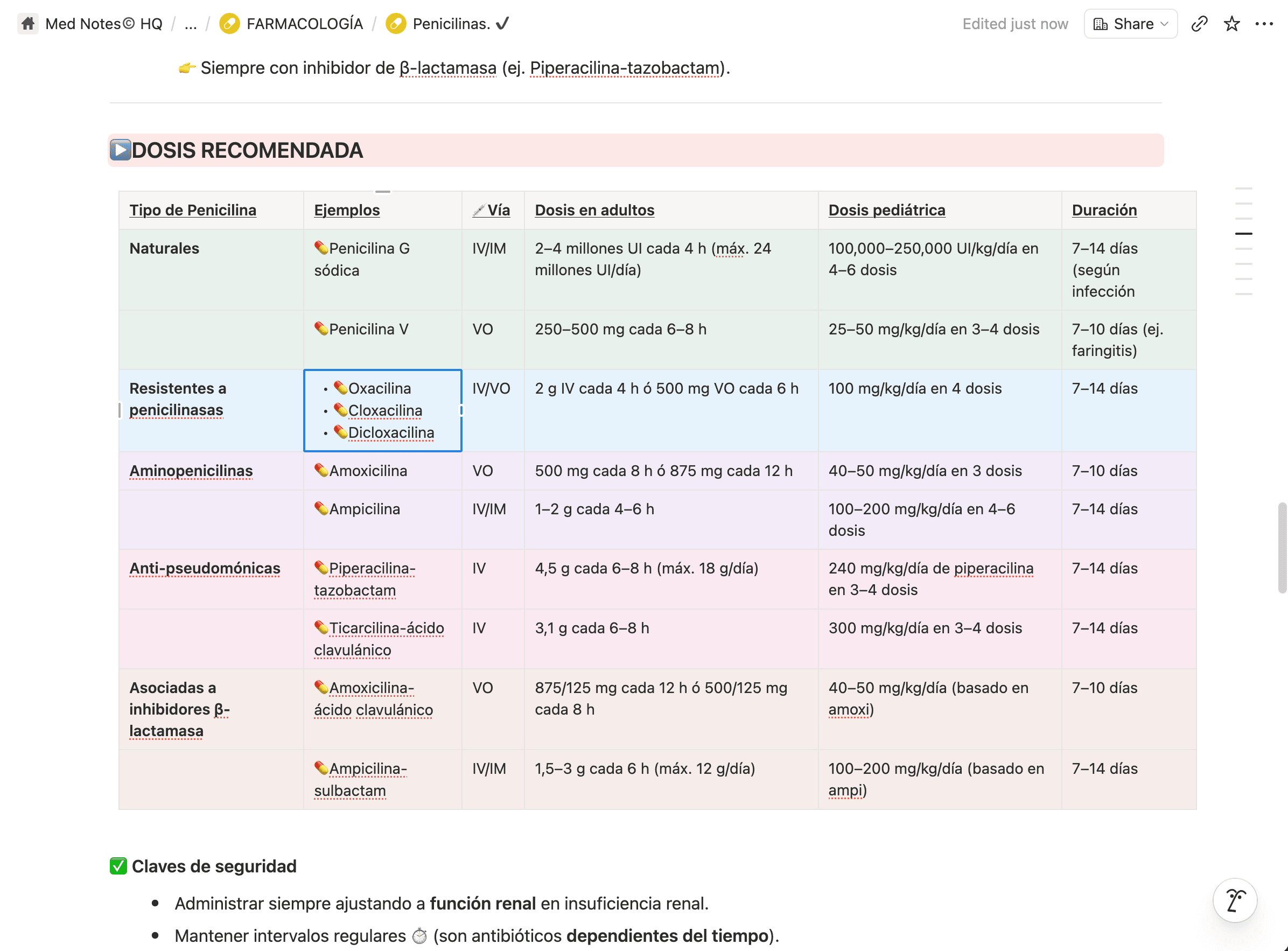Click Amoxicilina cell
1288x951 pixels.
383,471
